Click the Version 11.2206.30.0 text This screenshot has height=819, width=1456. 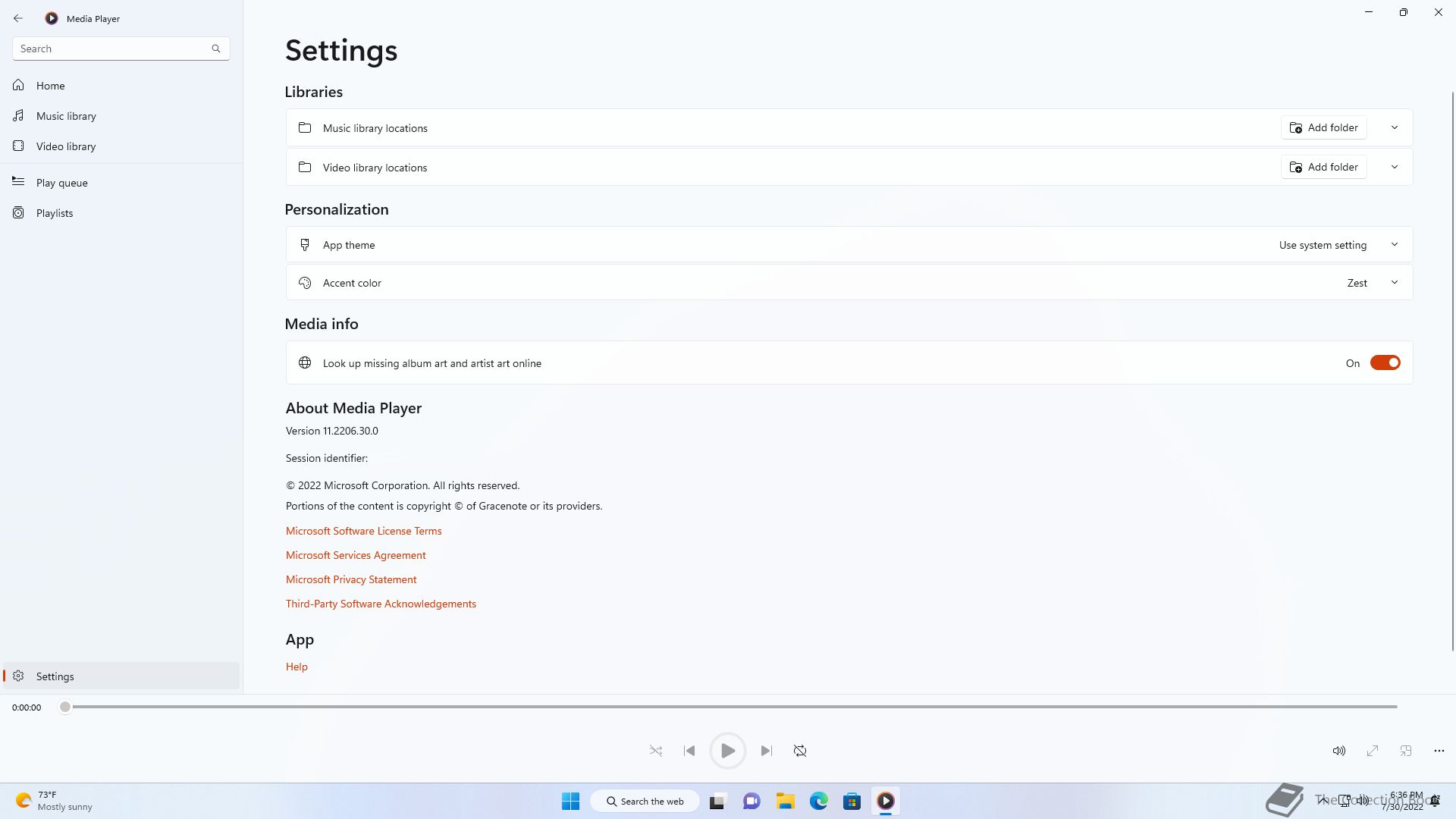tap(332, 431)
